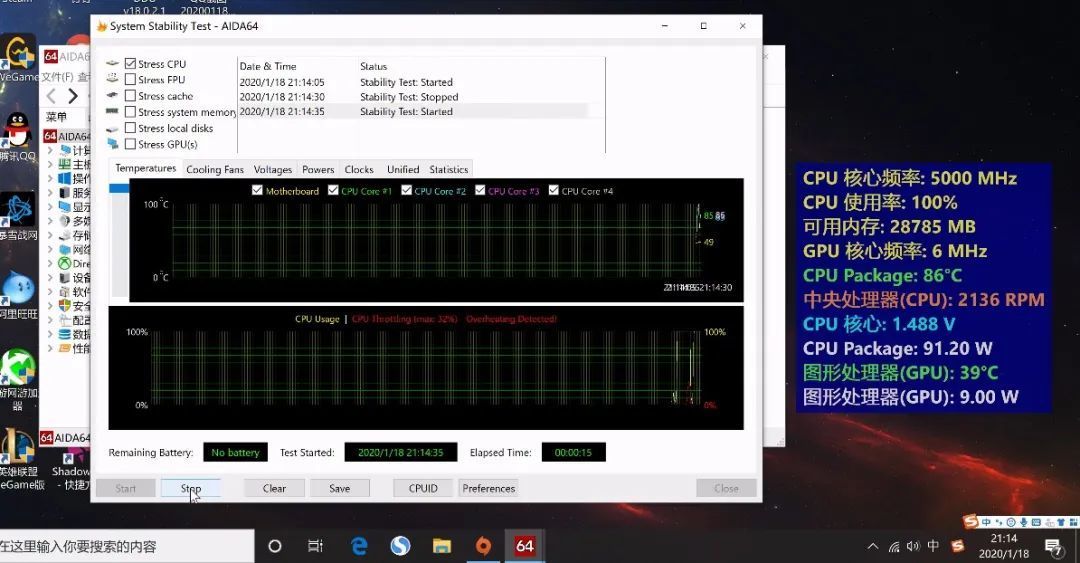This screenshot has height=563, width=1080.
Task: Stop the stability test
Action: [x=191, y=488]
